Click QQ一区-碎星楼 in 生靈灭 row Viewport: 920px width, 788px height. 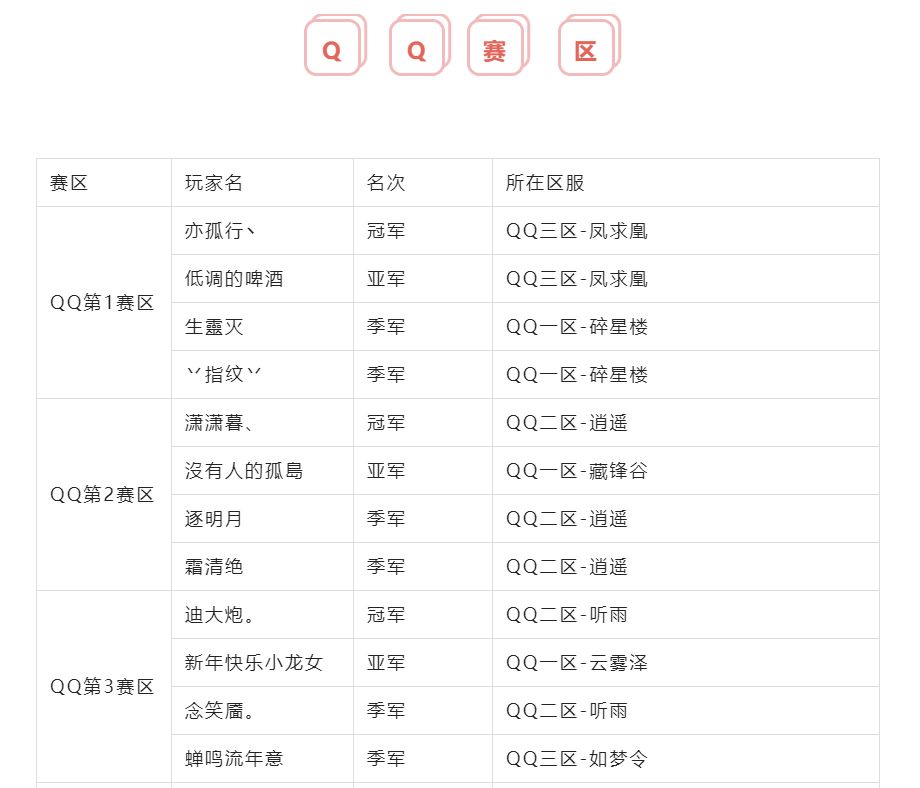tap(577, 327)
